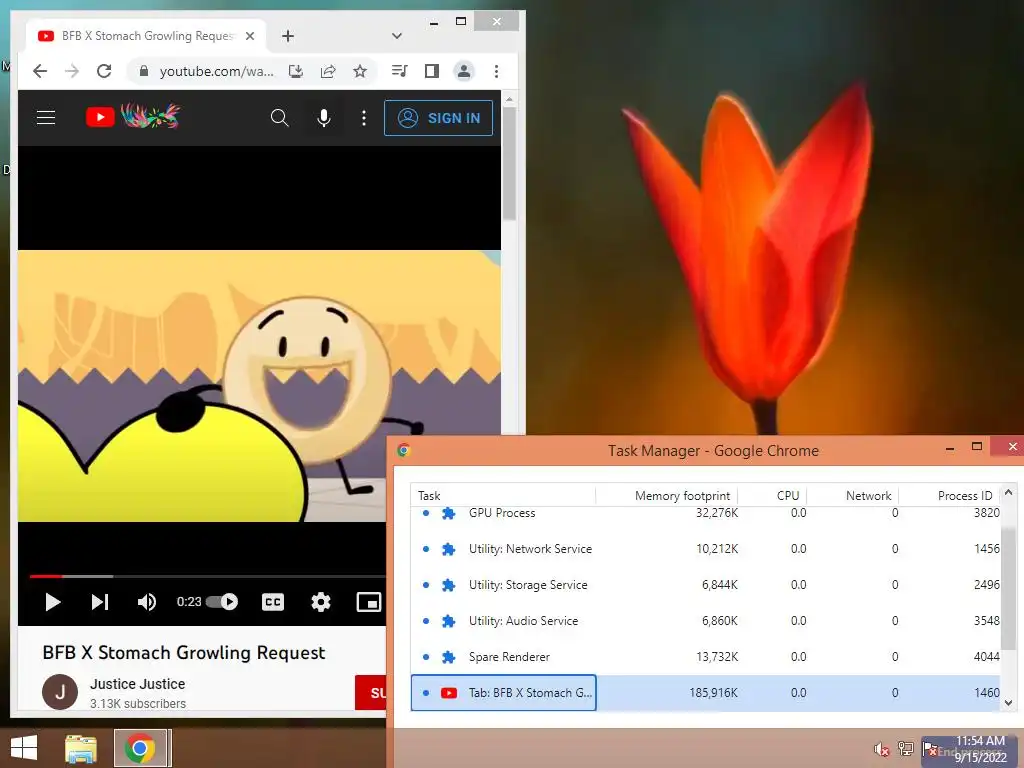Image resolution: width=1024 pixels, height=768 pixels.
Task: Select Utility: Storage Service row
Action: 706,584
